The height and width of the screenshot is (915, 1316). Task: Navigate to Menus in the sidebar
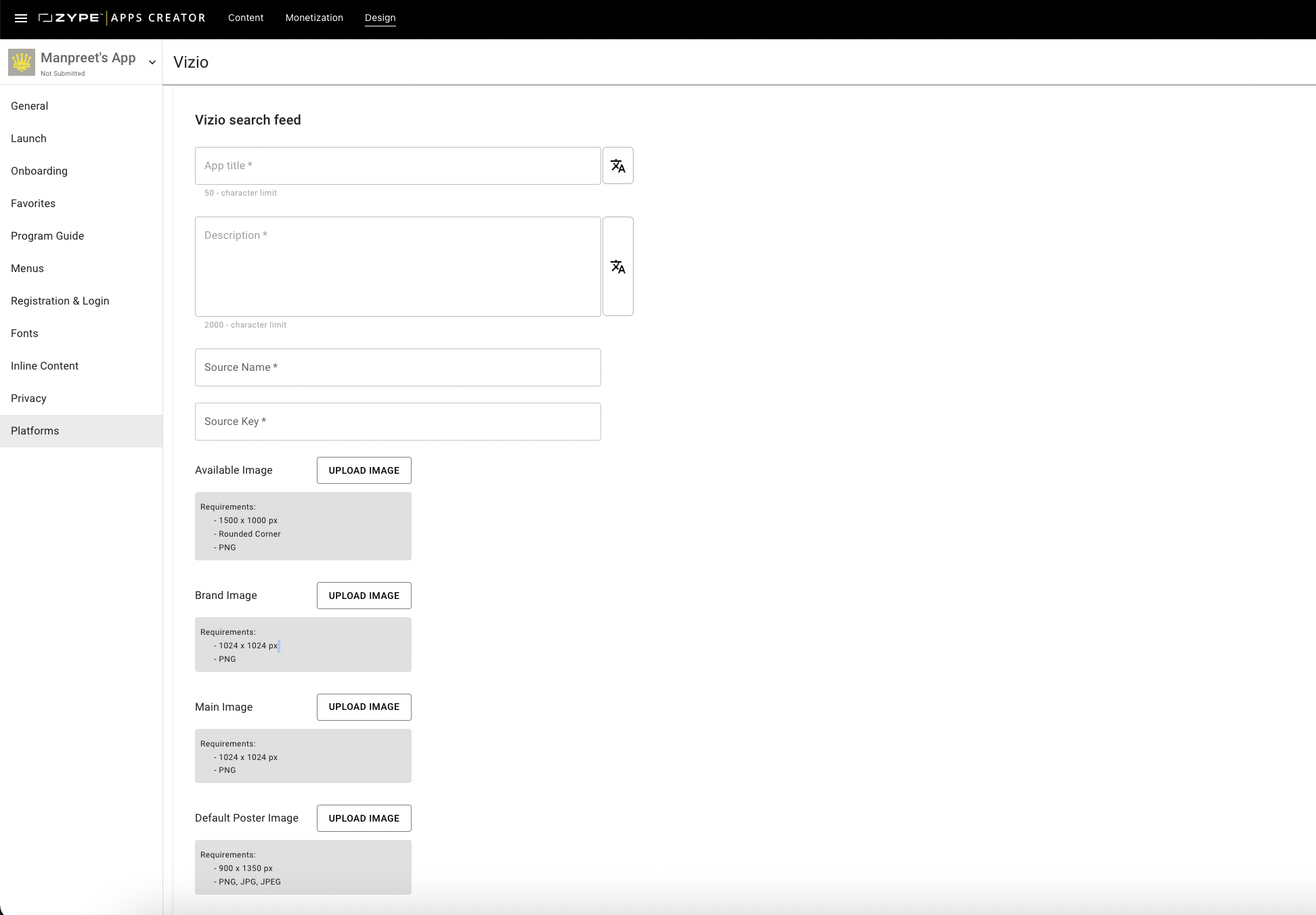pos(81,269)
